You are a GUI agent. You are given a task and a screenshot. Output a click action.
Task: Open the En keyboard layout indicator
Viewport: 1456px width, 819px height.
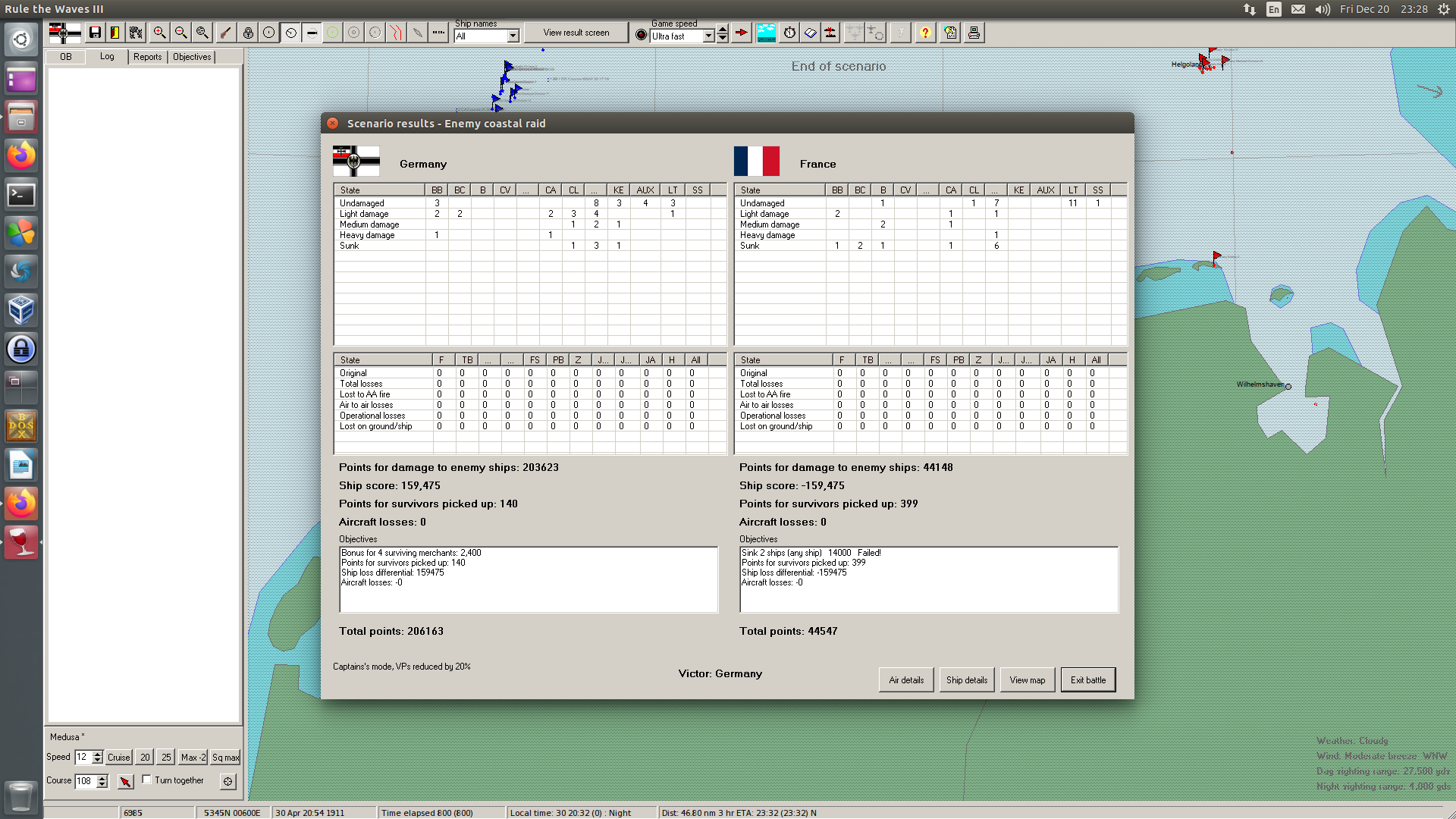(1274, 9)
